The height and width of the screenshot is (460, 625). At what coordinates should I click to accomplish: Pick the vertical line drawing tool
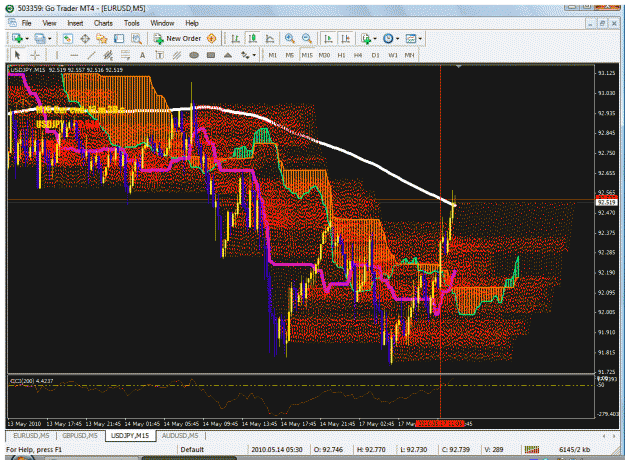point(57,55)
